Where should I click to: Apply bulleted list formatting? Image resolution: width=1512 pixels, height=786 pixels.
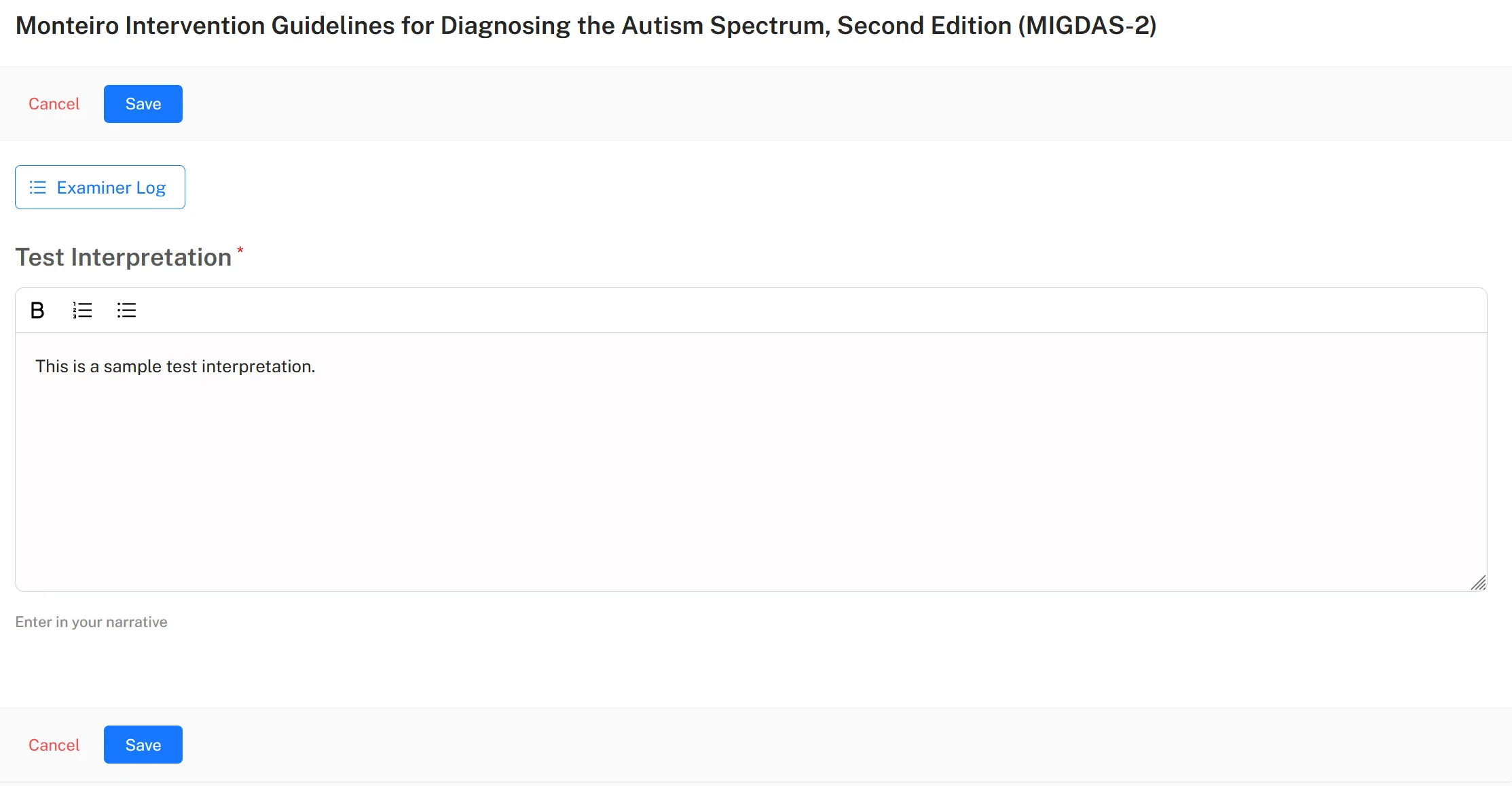coord(126,310)
